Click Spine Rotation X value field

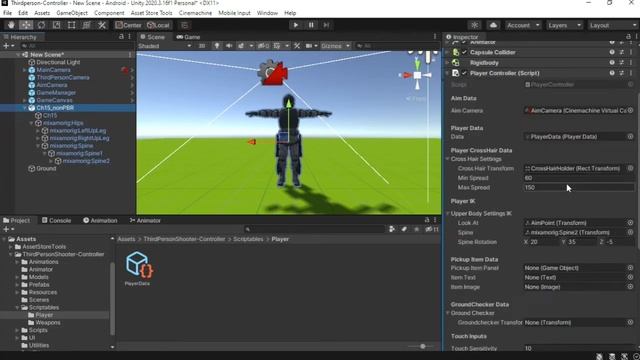click(x=544, y=242)
